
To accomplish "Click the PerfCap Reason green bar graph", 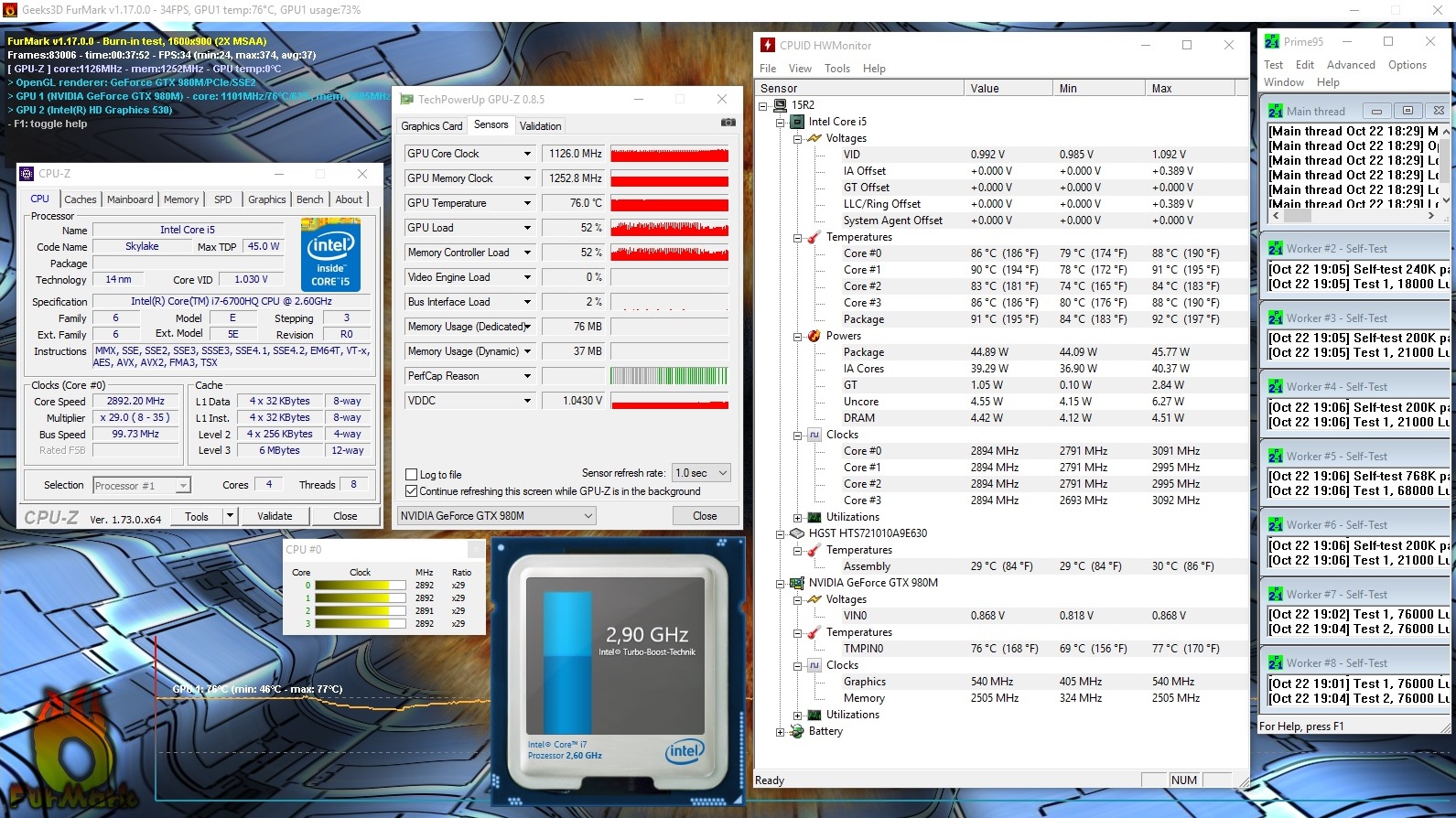I will 670,376.
